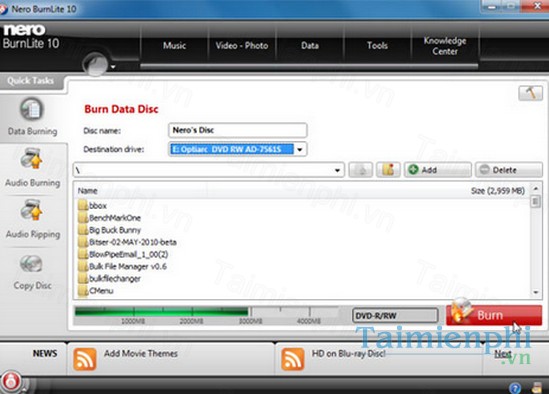Start burning with the Burn button
This screenshot has width=549, height=394.
[494, 315]
